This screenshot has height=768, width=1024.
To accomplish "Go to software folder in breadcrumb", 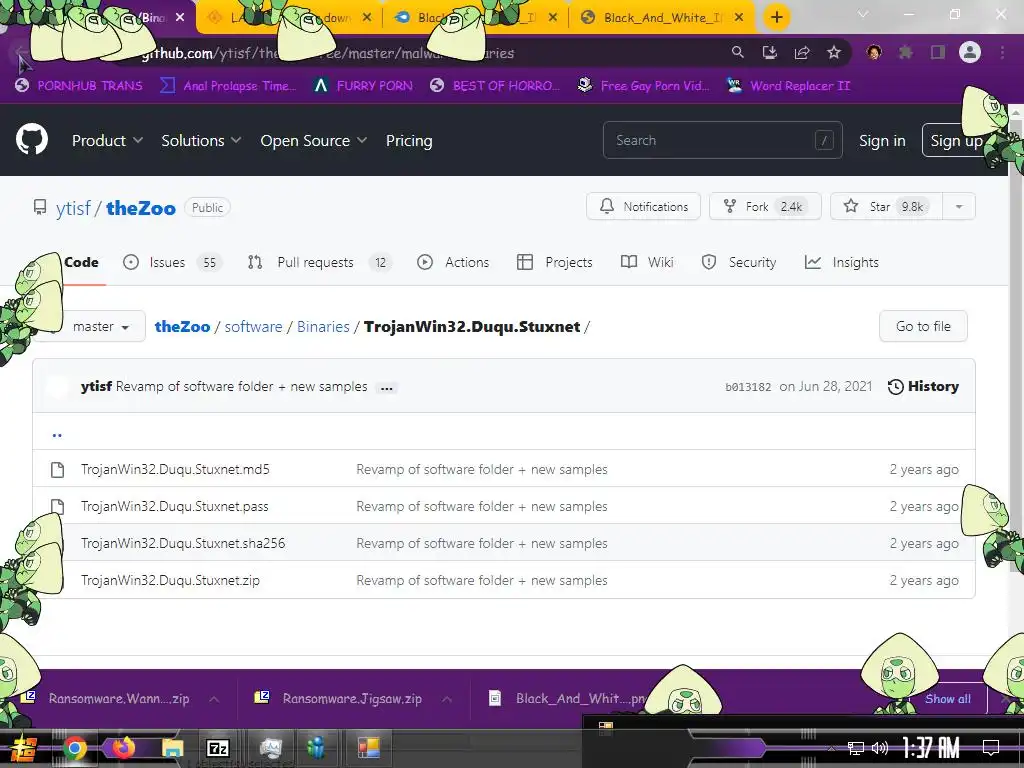I will tap(253, 327).
